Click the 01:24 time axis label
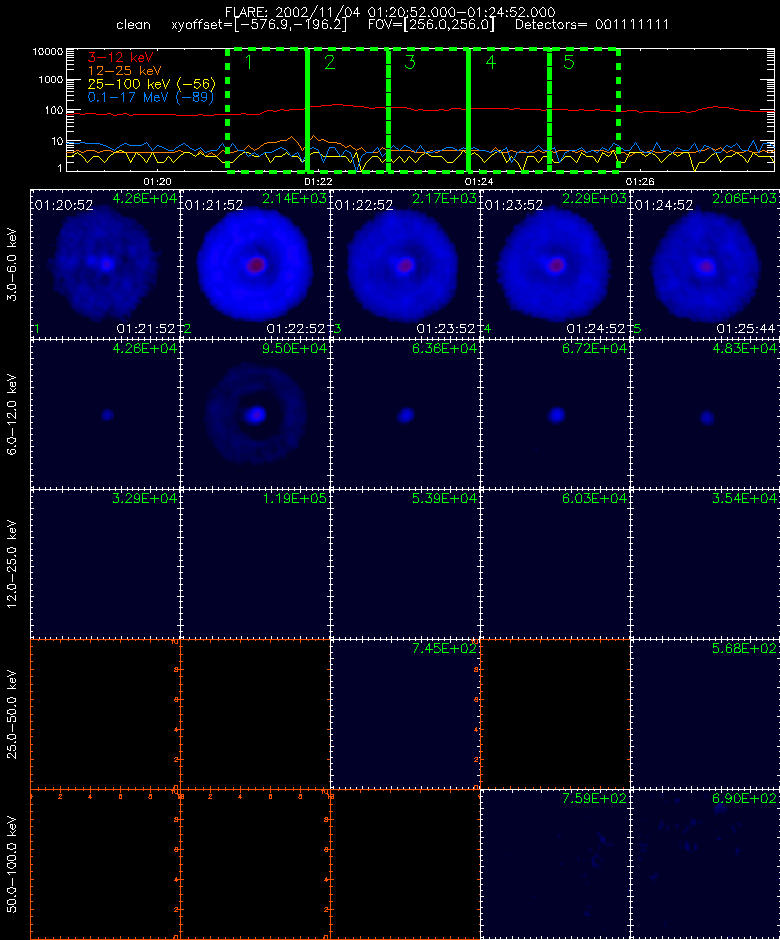 click(478, 181)
